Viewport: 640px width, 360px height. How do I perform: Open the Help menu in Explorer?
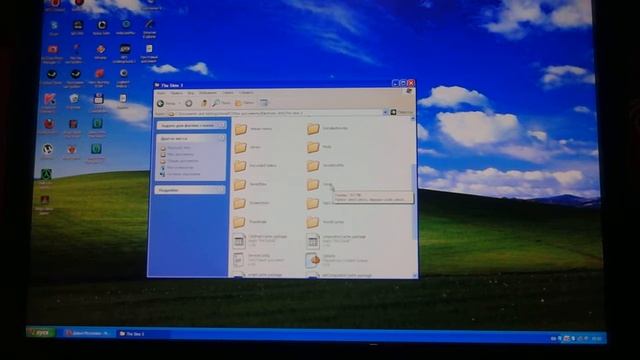[246, 93]
